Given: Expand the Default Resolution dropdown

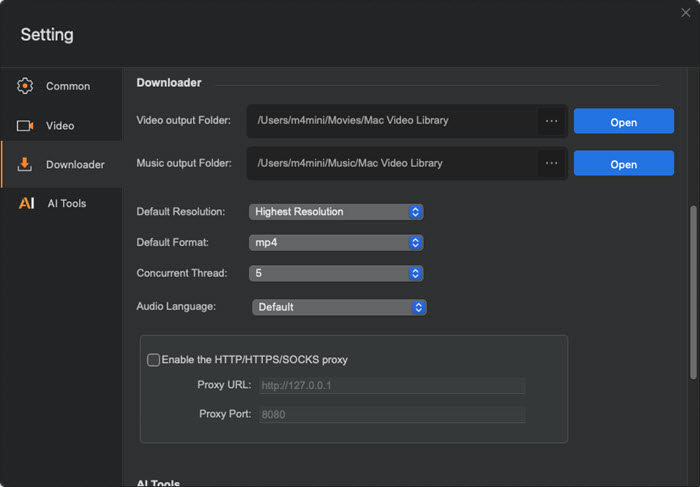Looking at the screenshot, I should [336, 212].
